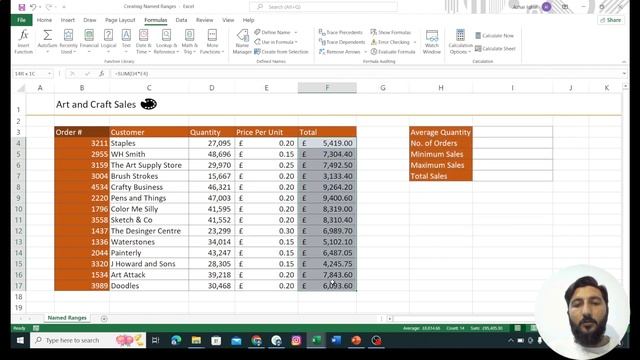Open the Financial functions icon

tap(89, 41)
